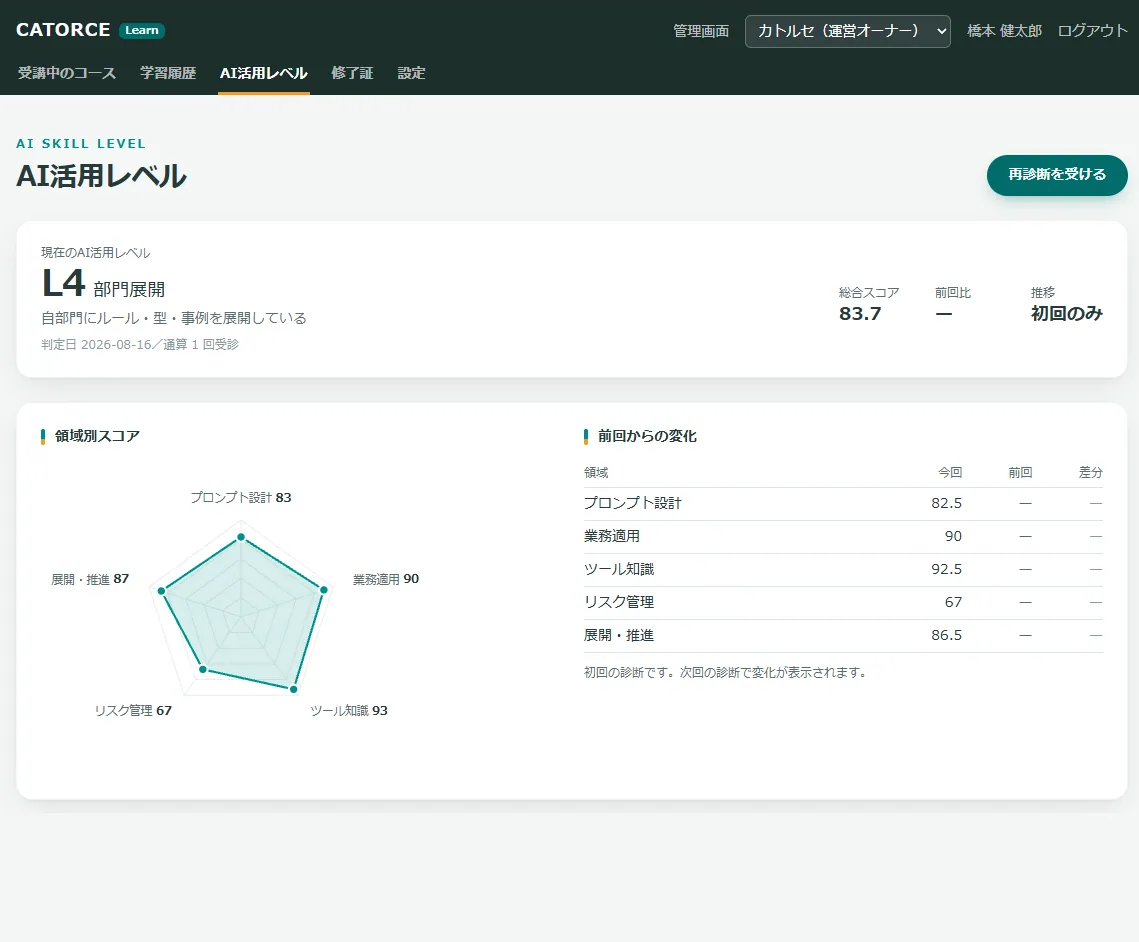Click the score 86.5 in table
1139x942 pixels.
tap(947, 636)
